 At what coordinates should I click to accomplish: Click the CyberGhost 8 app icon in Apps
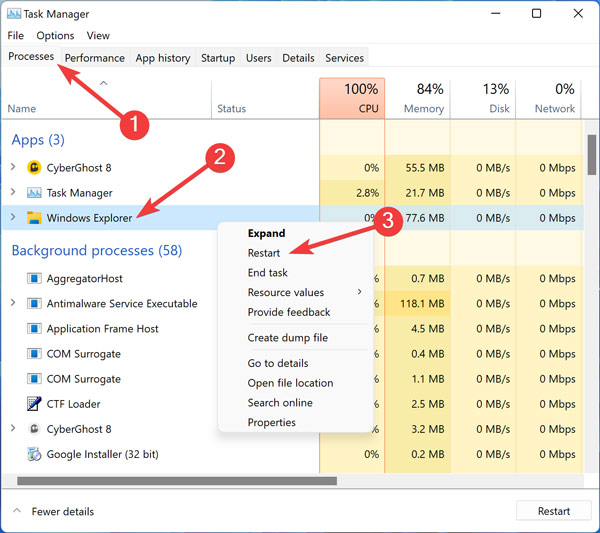(x=34, y=168)
